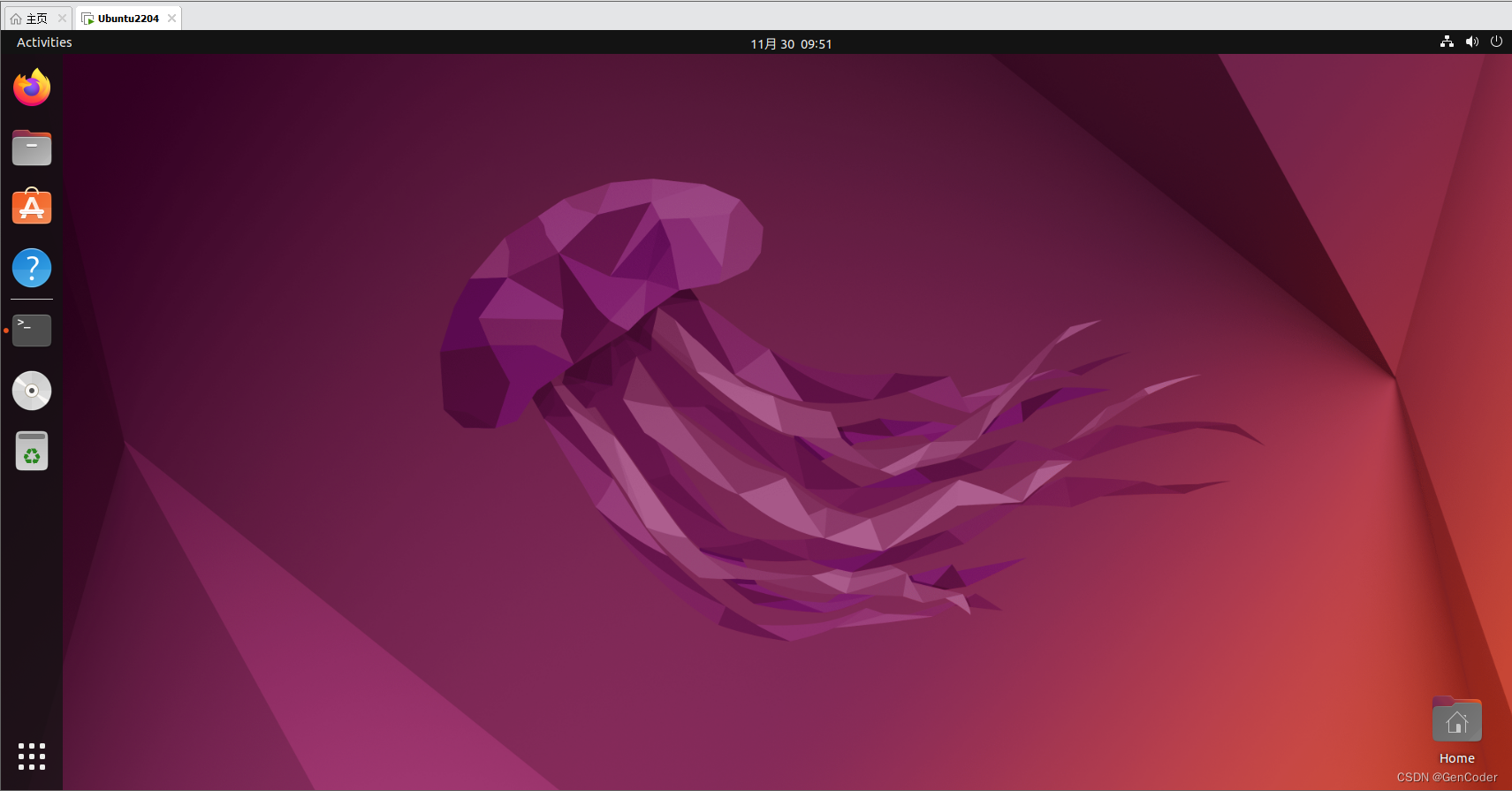Click the Home label on the desktop
This screenshot has width=1512, height=791.
coord(1456,758)
